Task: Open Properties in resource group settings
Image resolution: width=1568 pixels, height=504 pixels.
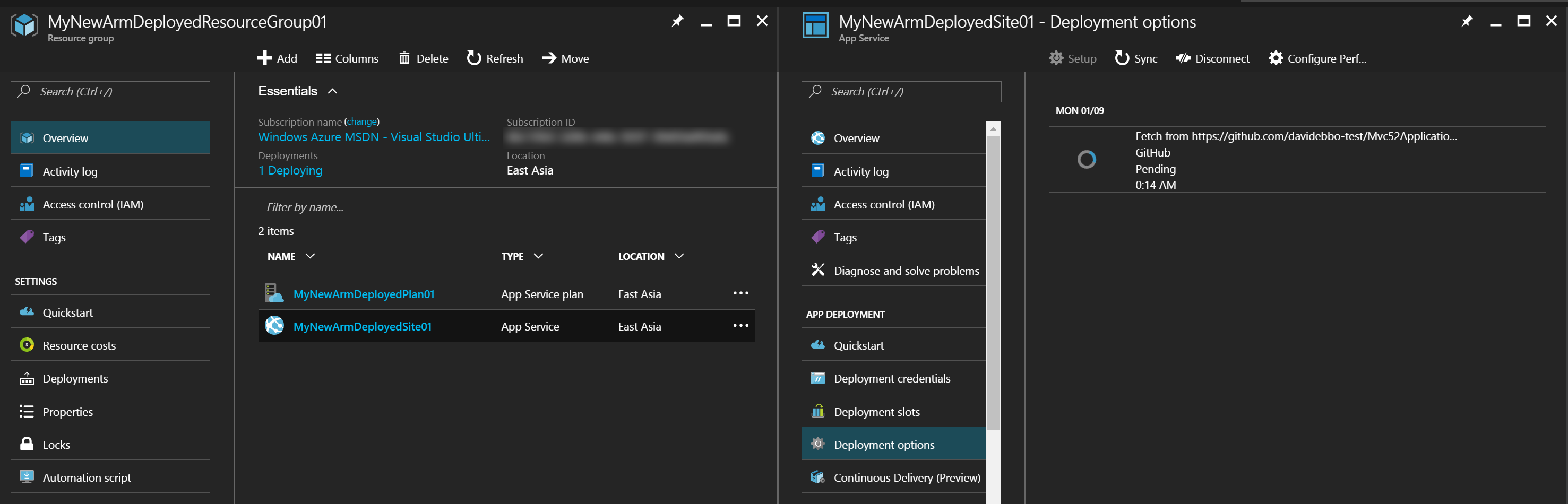Action: (x=110, y=412)
